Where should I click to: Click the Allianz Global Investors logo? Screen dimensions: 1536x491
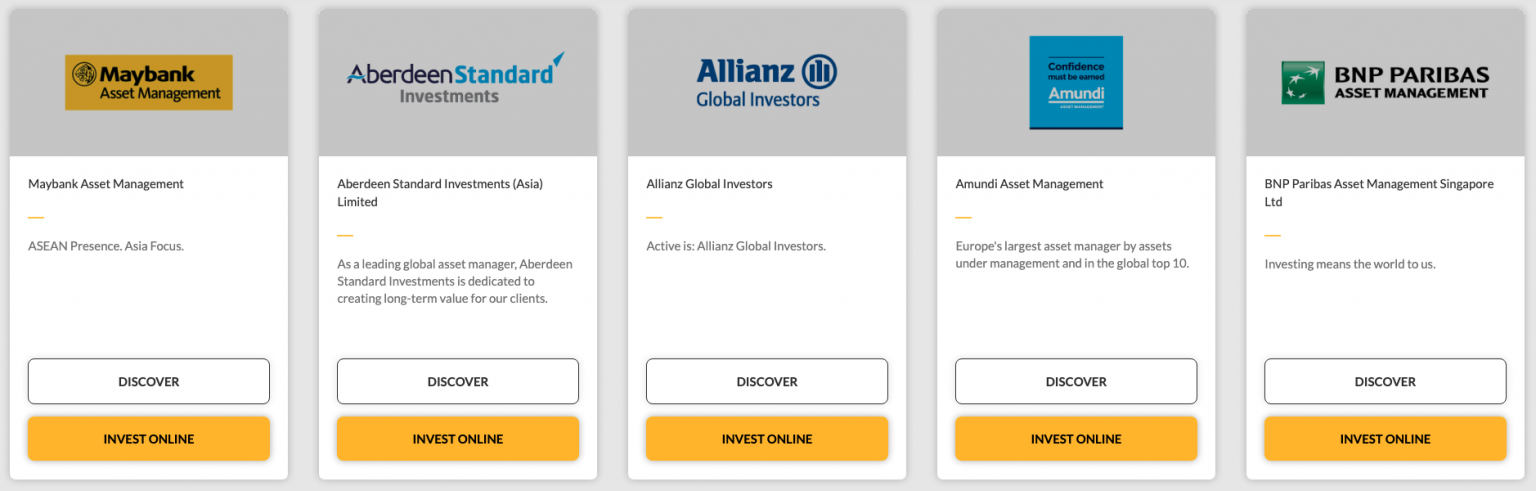pos(766,82)
